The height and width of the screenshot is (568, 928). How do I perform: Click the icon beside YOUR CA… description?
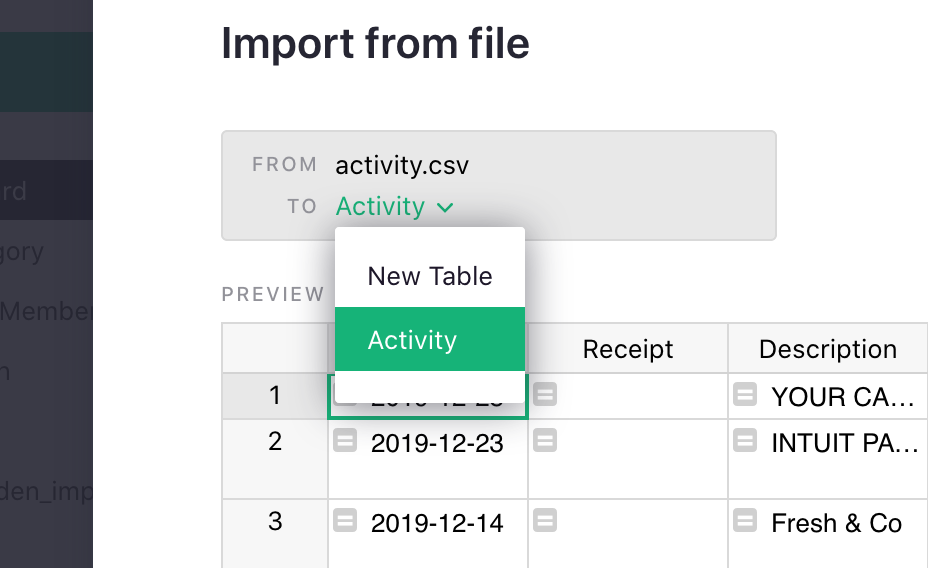(745, 394)
